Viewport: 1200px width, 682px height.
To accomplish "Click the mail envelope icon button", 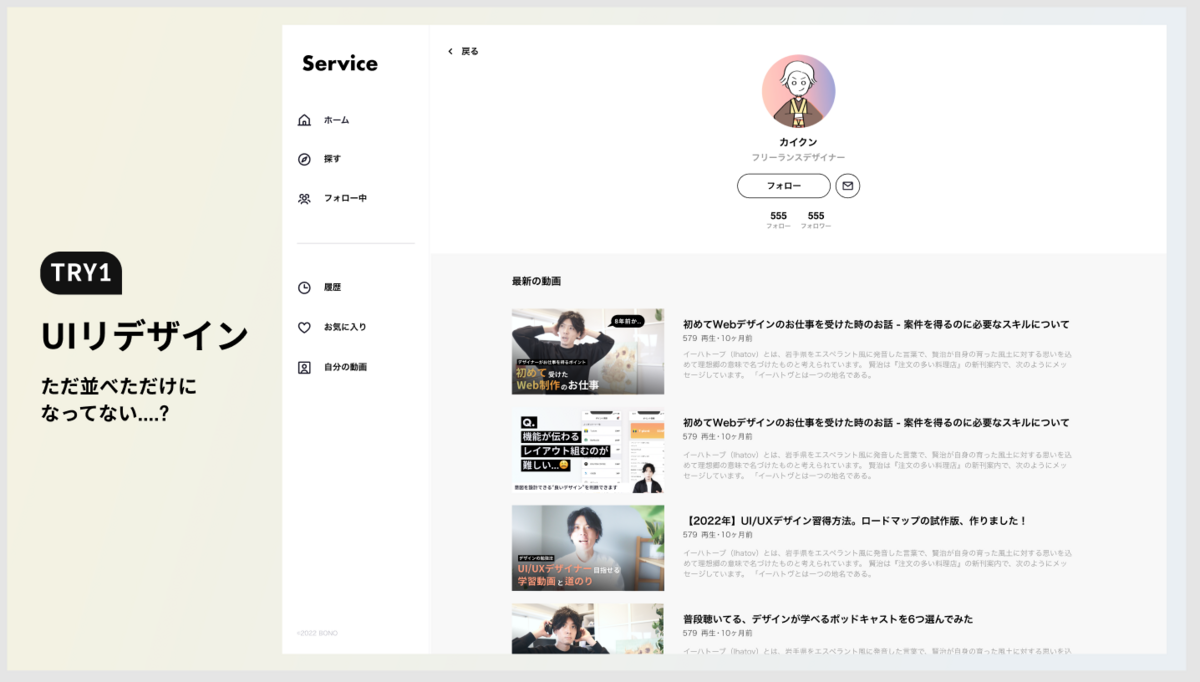I will click(x=848, y=186).
